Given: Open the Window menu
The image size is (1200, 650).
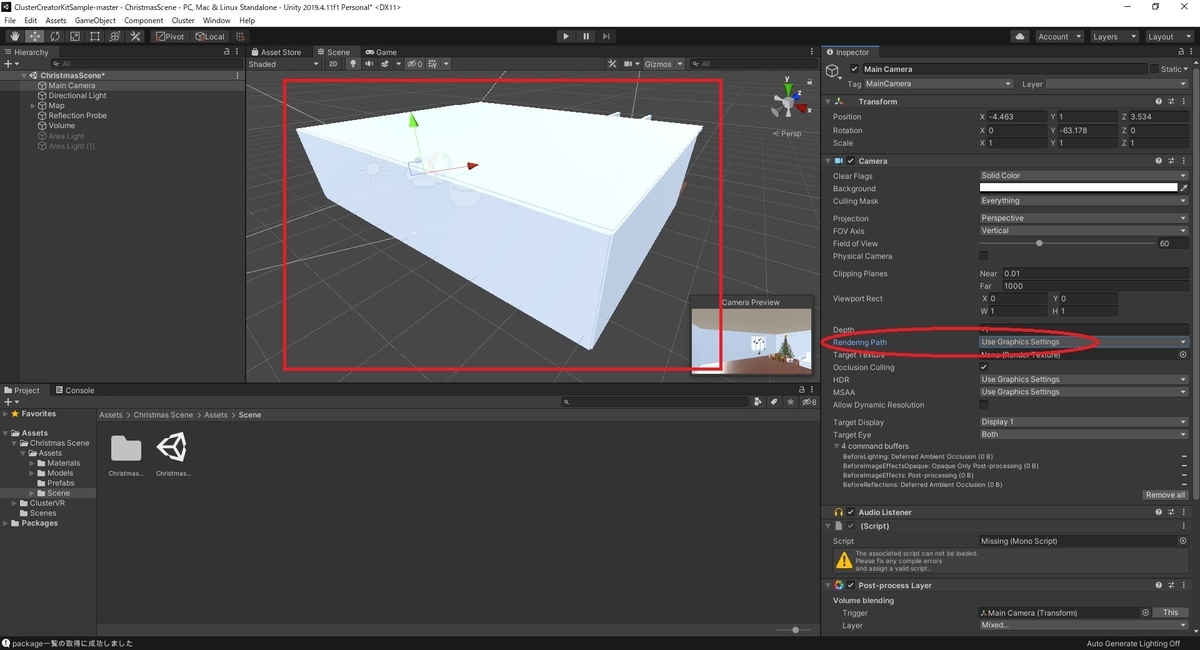Looking at the screenshot, I should pos(216,20).
